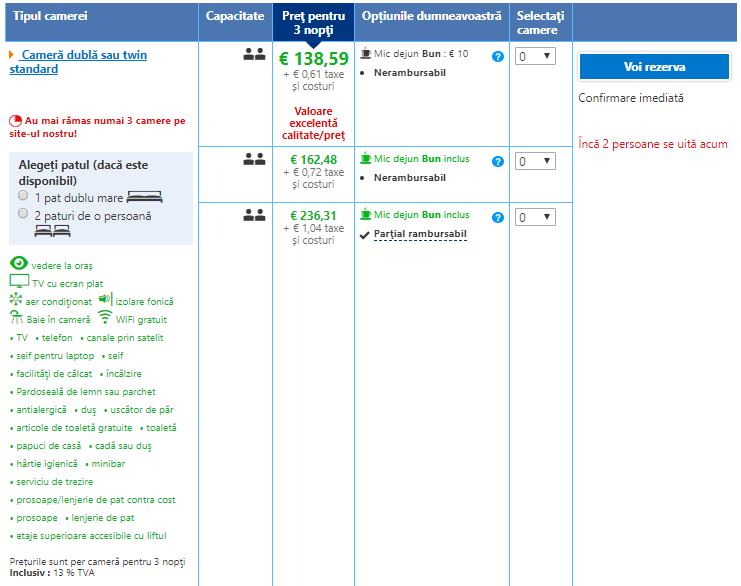
Task: Click help icon for €236,31 offer
Action: (498, 217)
